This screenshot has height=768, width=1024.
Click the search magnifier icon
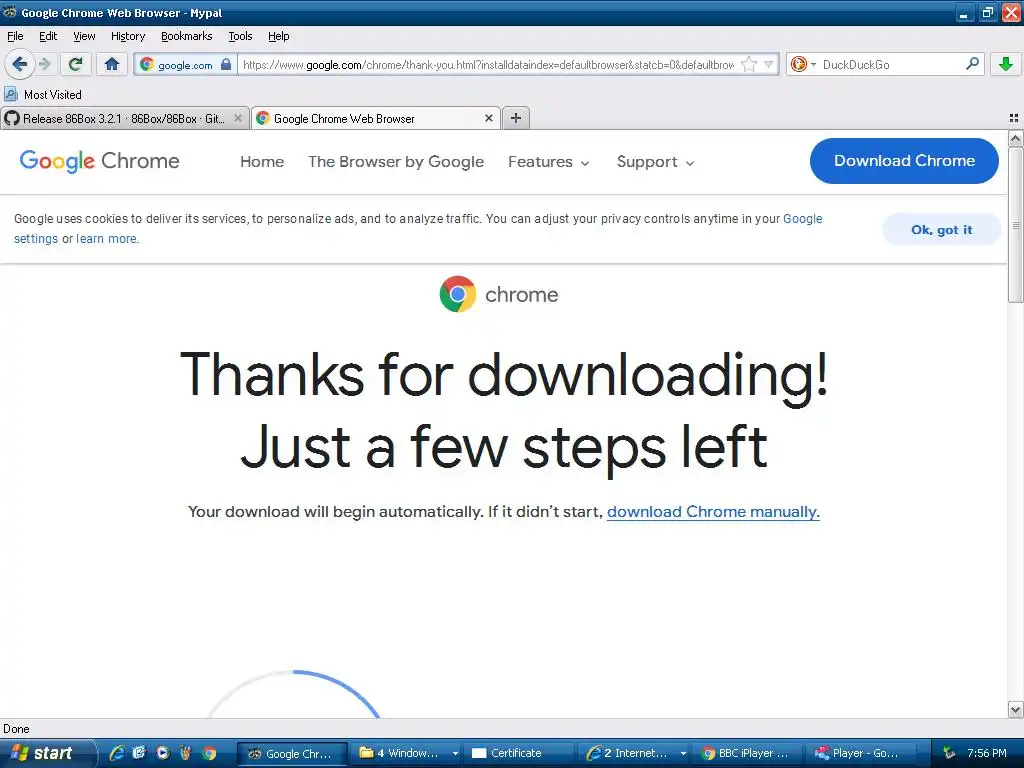click(972, 64)
